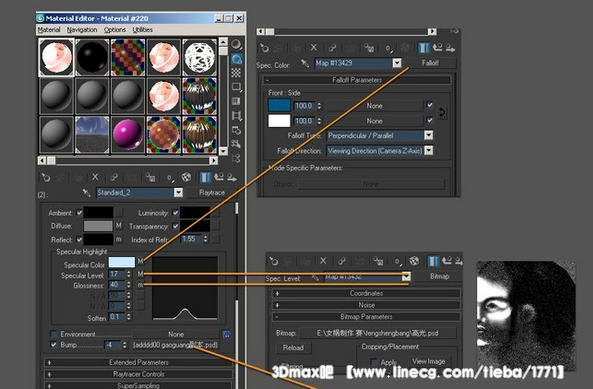The width and height of the screenshot is (593, 389).
Task: Open Falloff Direction Viewing Direction dropdown
Action: point(428,150)
